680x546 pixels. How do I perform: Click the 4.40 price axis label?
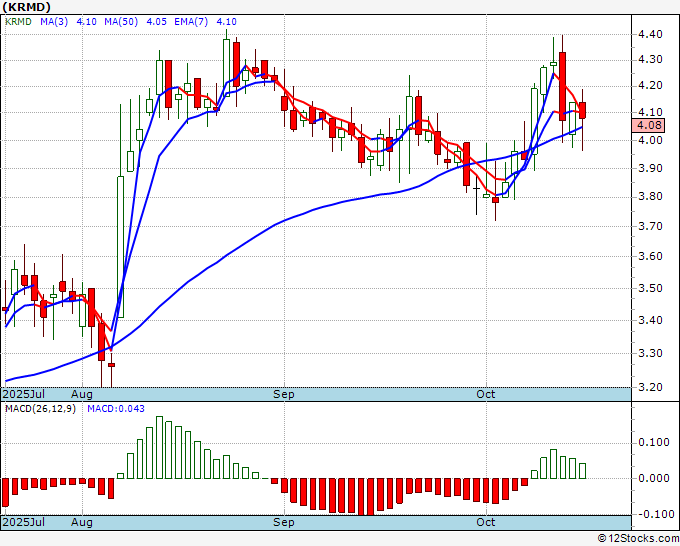(x=650, y=34)
